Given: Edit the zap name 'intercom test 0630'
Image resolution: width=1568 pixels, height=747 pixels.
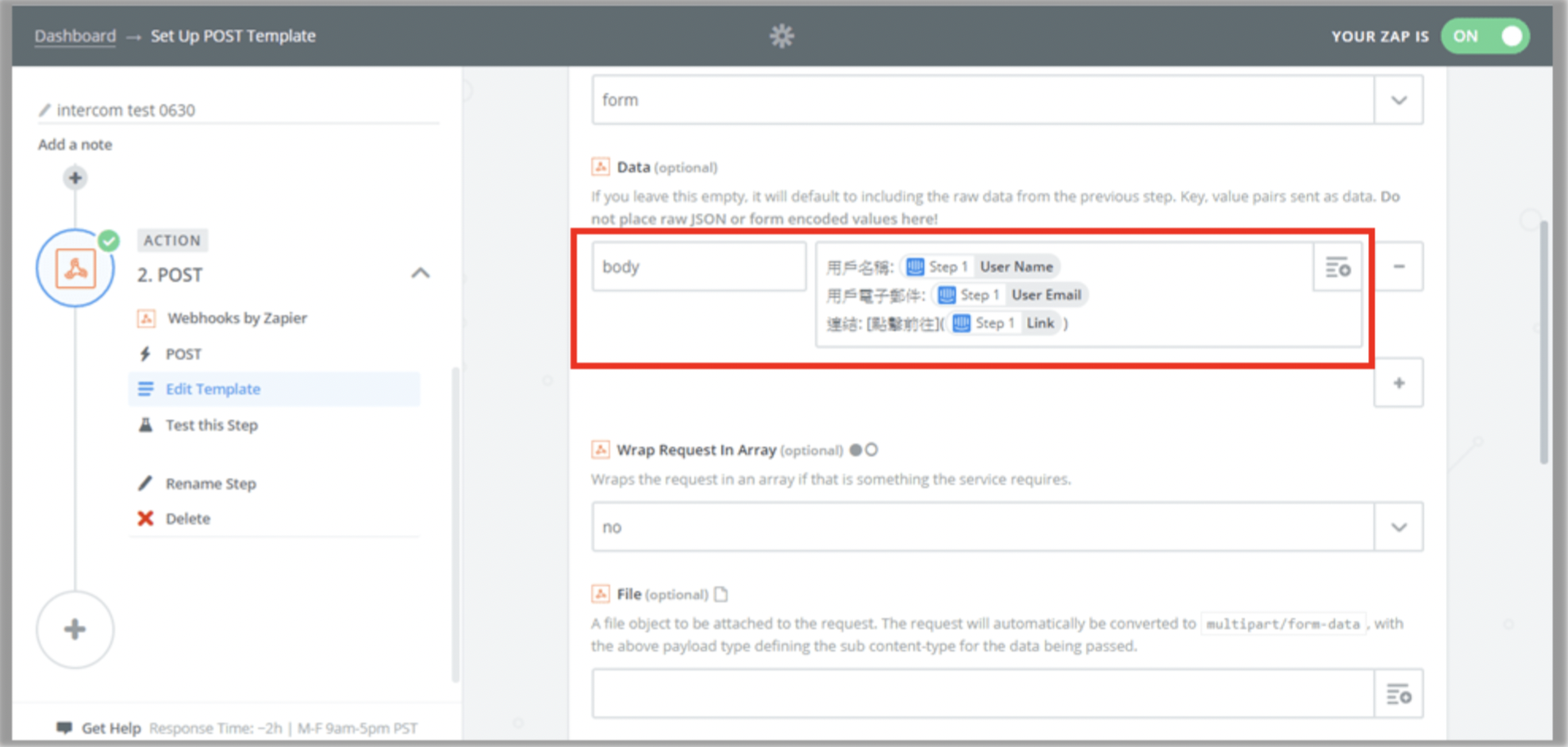Looking at the screenshot, I should 126,110.
